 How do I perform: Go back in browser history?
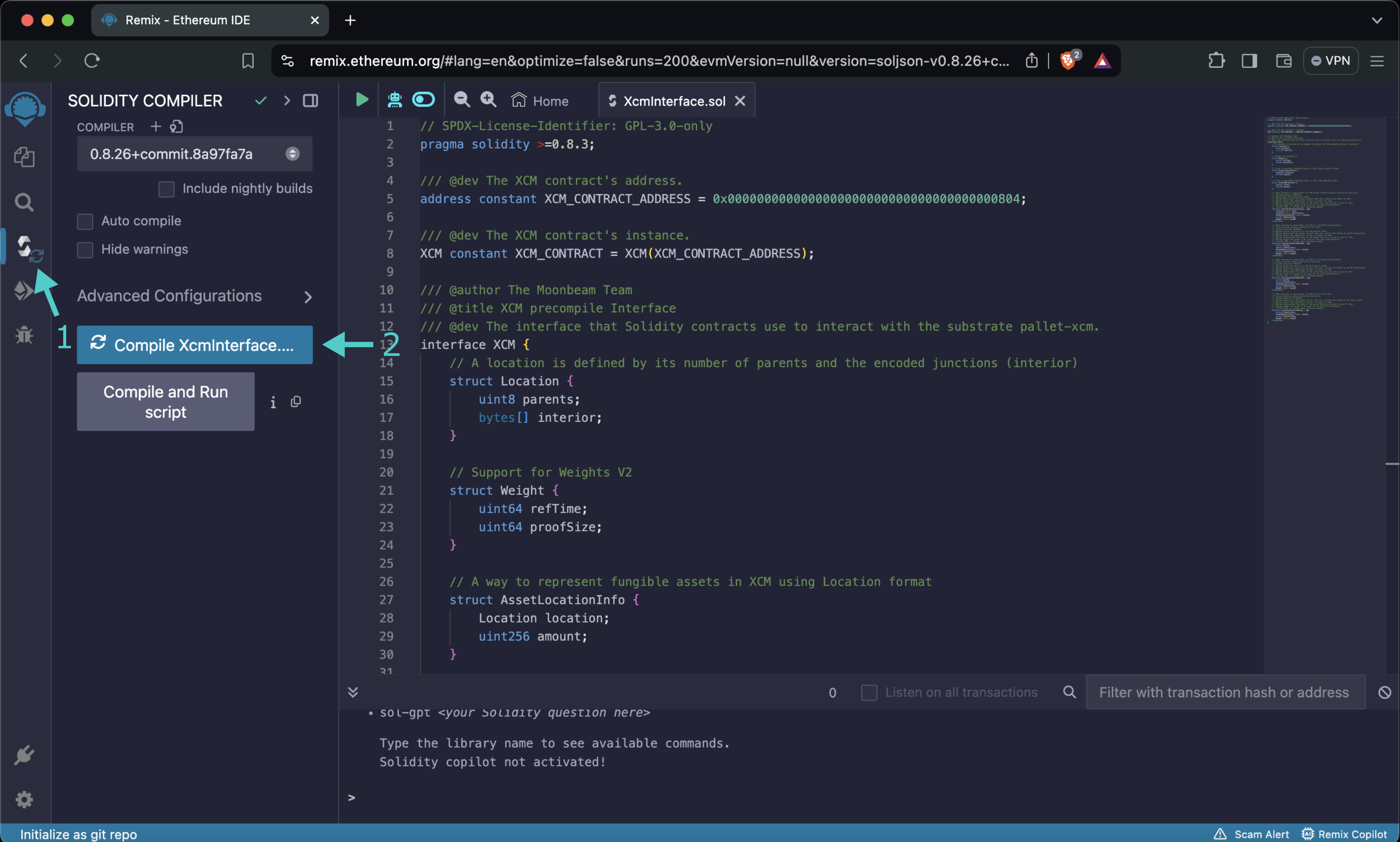point(23,61)
